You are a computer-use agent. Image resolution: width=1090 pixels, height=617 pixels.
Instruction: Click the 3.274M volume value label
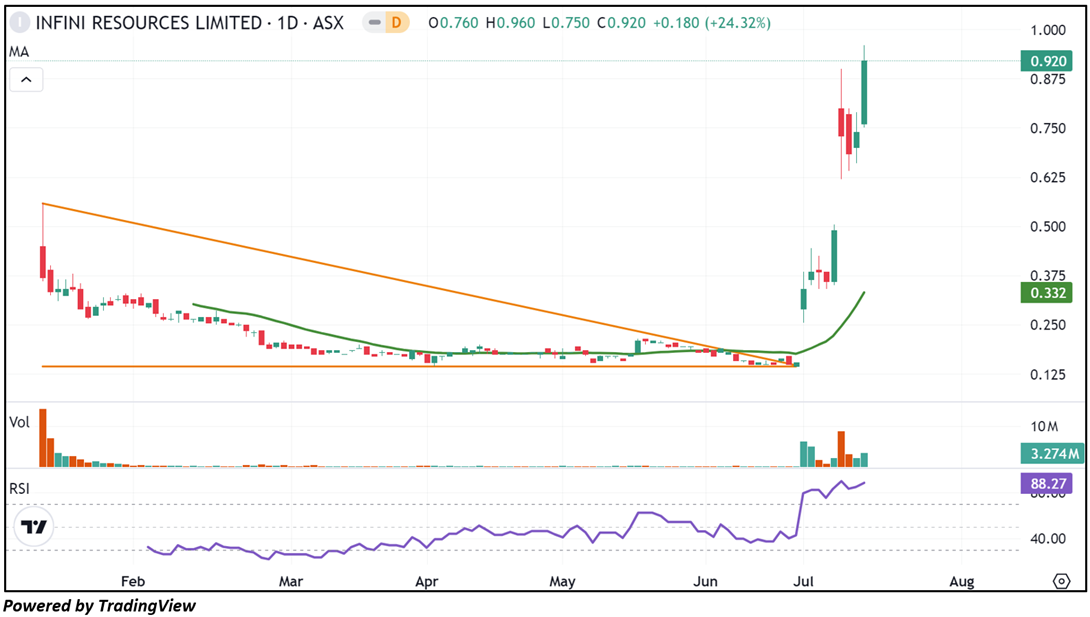[x=1052, y=454]
